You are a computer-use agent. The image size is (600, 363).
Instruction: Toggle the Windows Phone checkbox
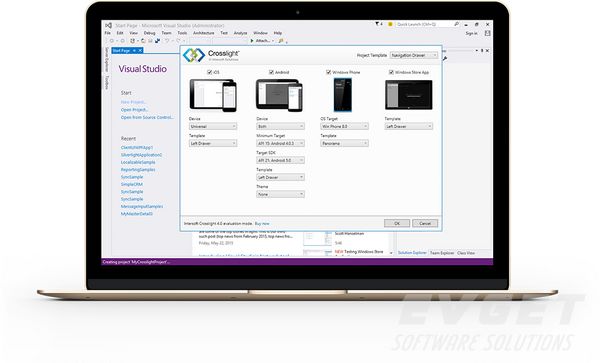click(328, 72)
